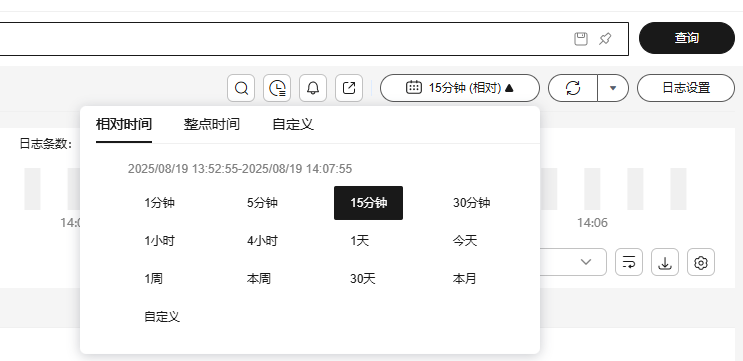Image resolution: width=743 pixels, height=361 pixels.
Task: Click the 日志条数 label
Action: tap(45, 144)
